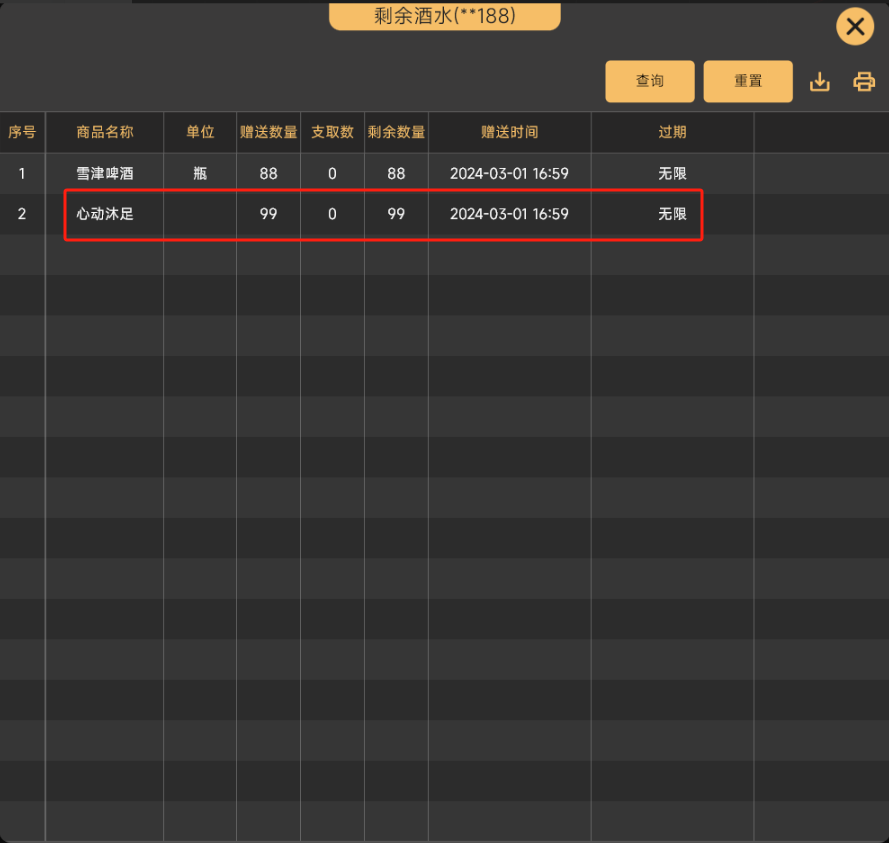Click withdrawn count 0 for 雪津啤酒
This screenshot has width=889, height=843.
tap(332, 173)
